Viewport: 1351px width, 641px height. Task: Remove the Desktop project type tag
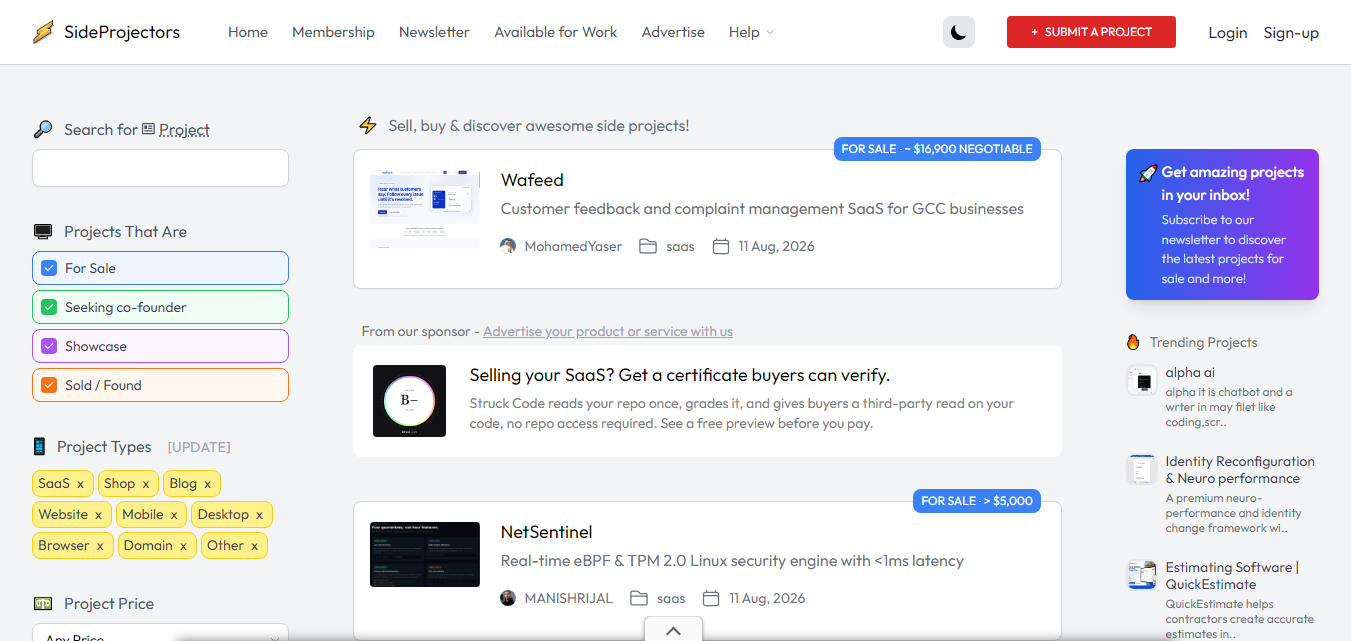tap(260, 515)
